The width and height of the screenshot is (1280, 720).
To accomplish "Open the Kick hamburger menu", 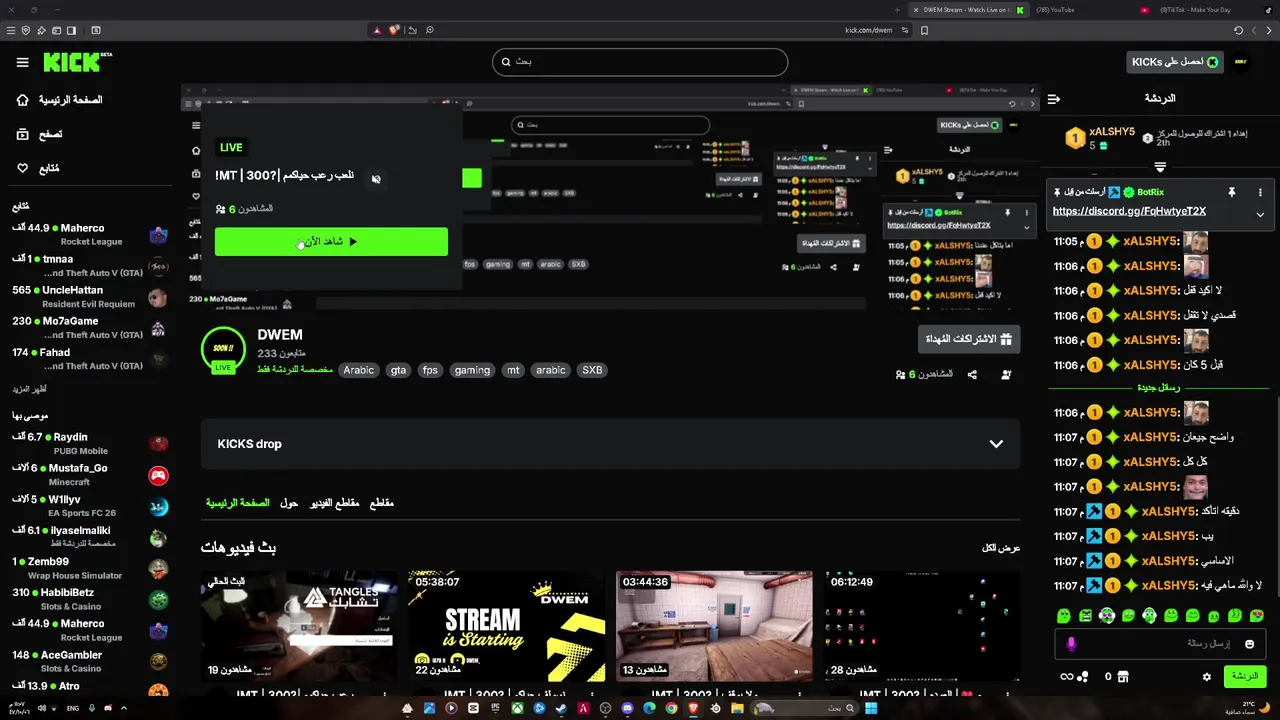I will click(x=22, y=62).
